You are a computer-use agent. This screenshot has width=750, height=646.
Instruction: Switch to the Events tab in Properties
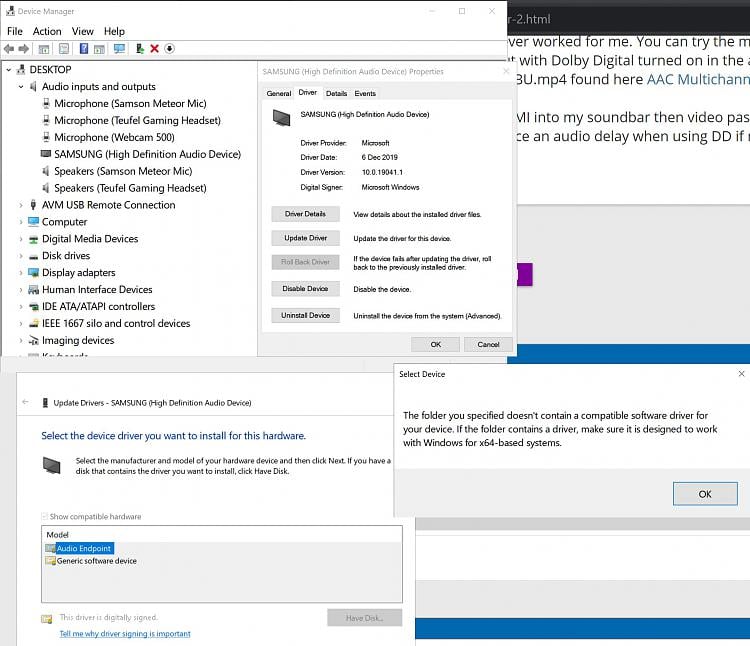point(365,93)
